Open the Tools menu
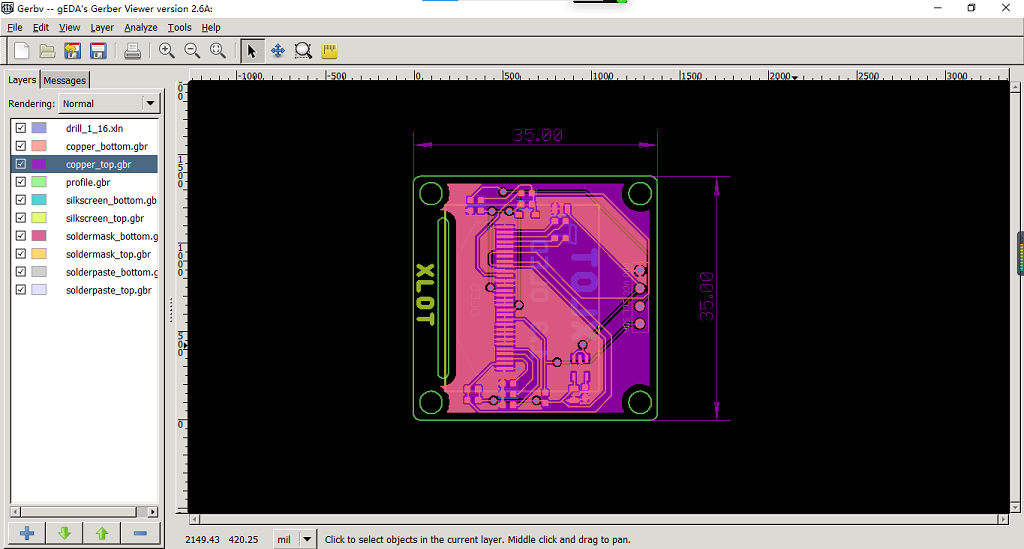The image size is (1024, 549). point(179,27)
